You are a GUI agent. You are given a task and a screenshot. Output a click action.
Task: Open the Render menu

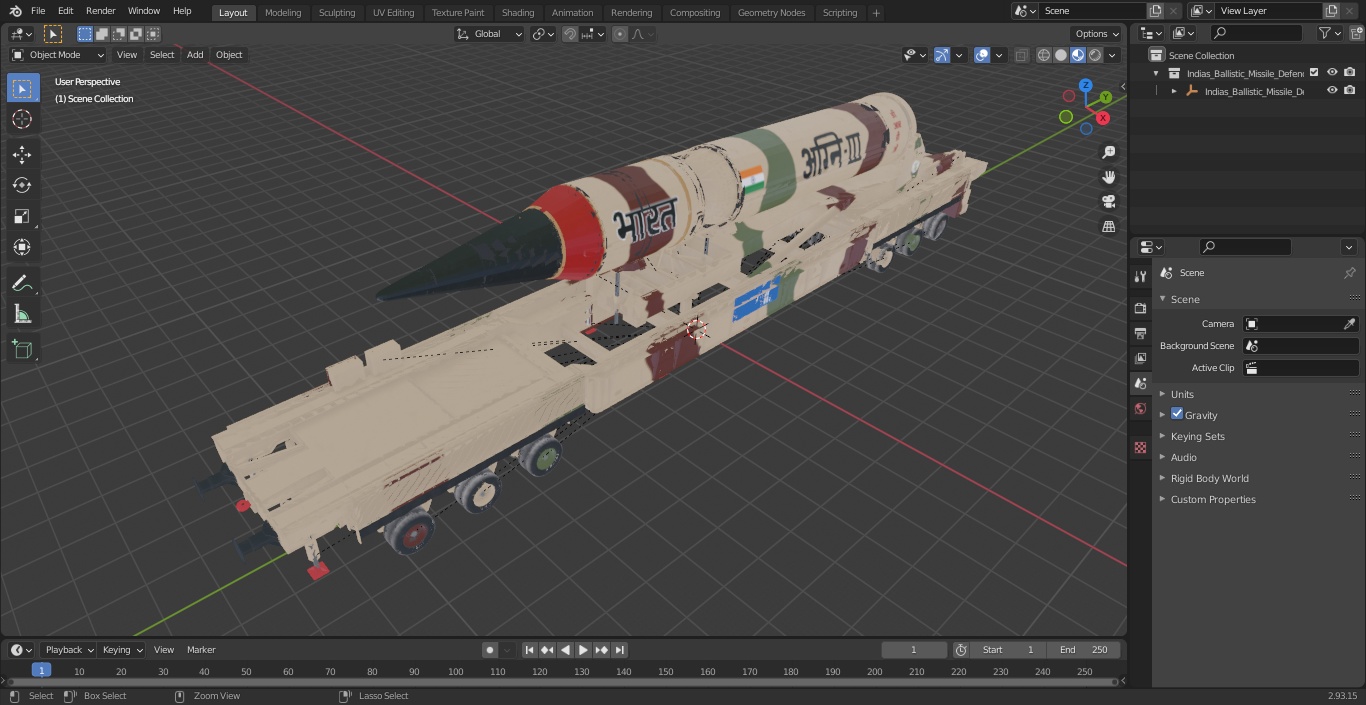click(x=100, y=11)
